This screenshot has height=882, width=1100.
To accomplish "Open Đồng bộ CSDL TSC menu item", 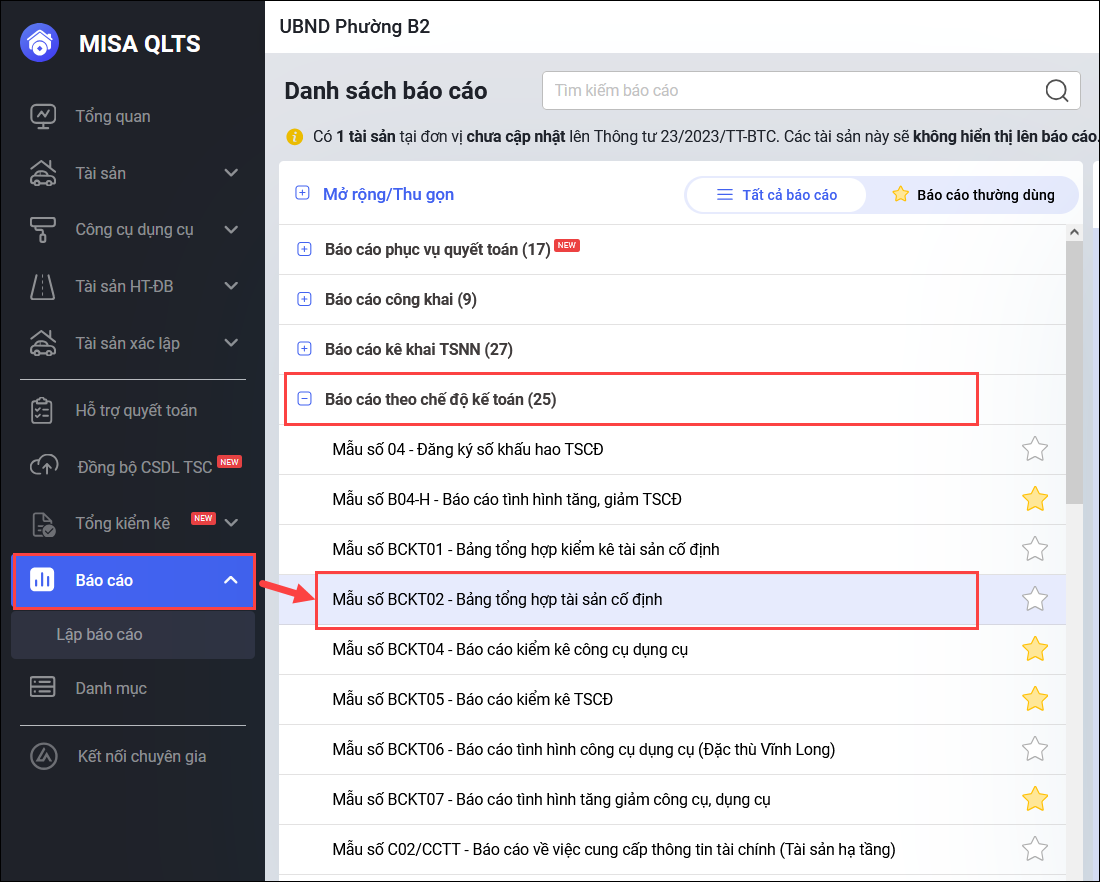I will (133, 467).
